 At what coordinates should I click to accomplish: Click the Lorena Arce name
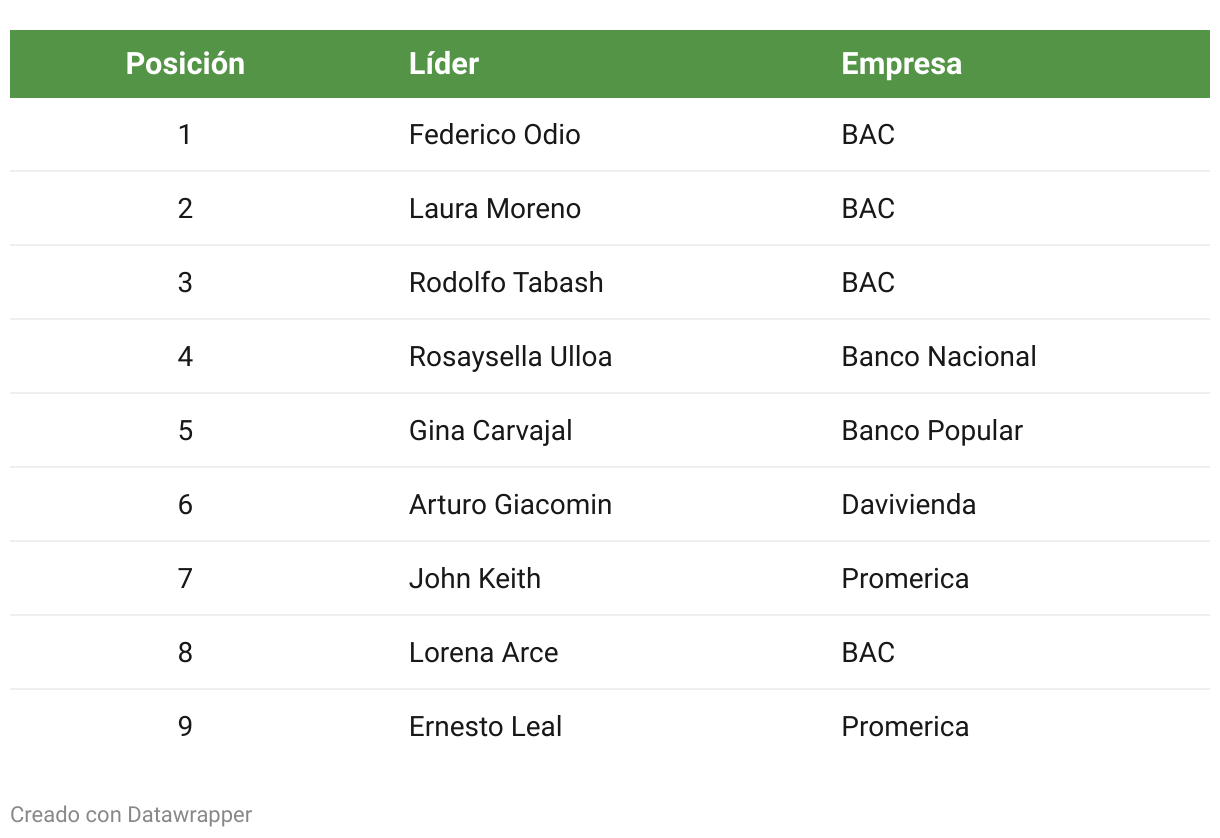coord(483,653)
